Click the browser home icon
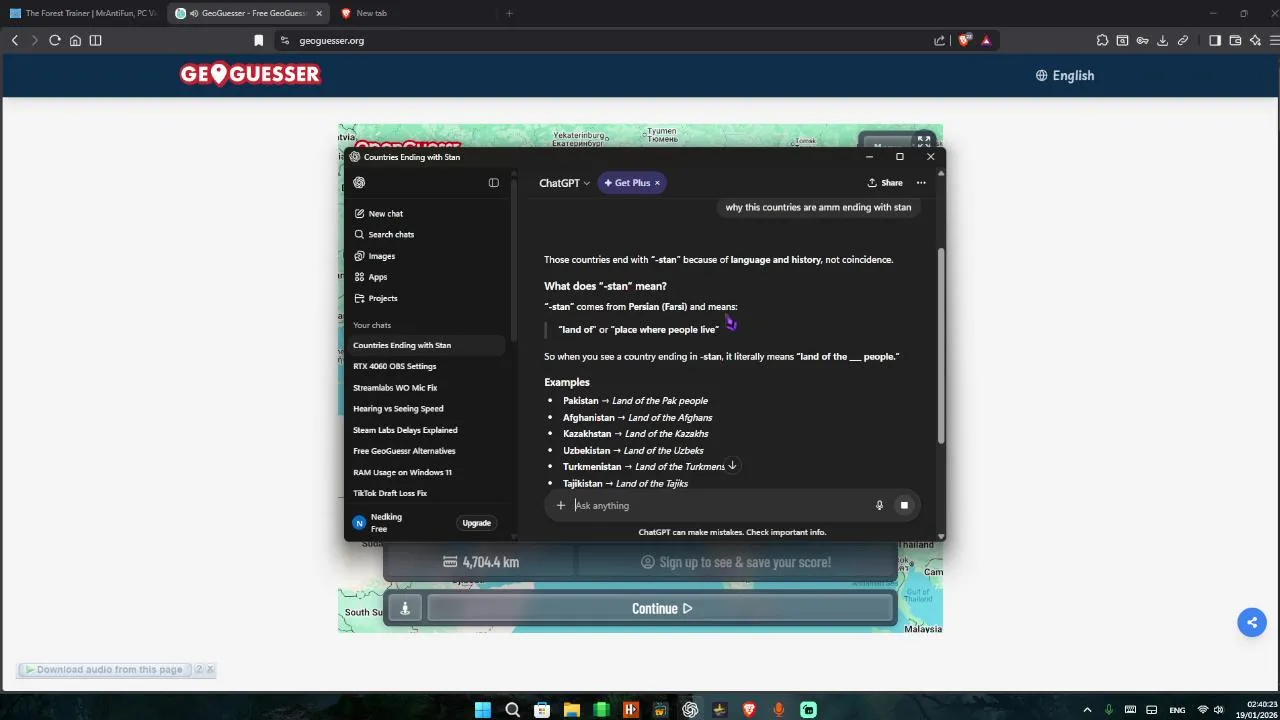This screenshot has width=1280, height=720. (x=75, y=40)
